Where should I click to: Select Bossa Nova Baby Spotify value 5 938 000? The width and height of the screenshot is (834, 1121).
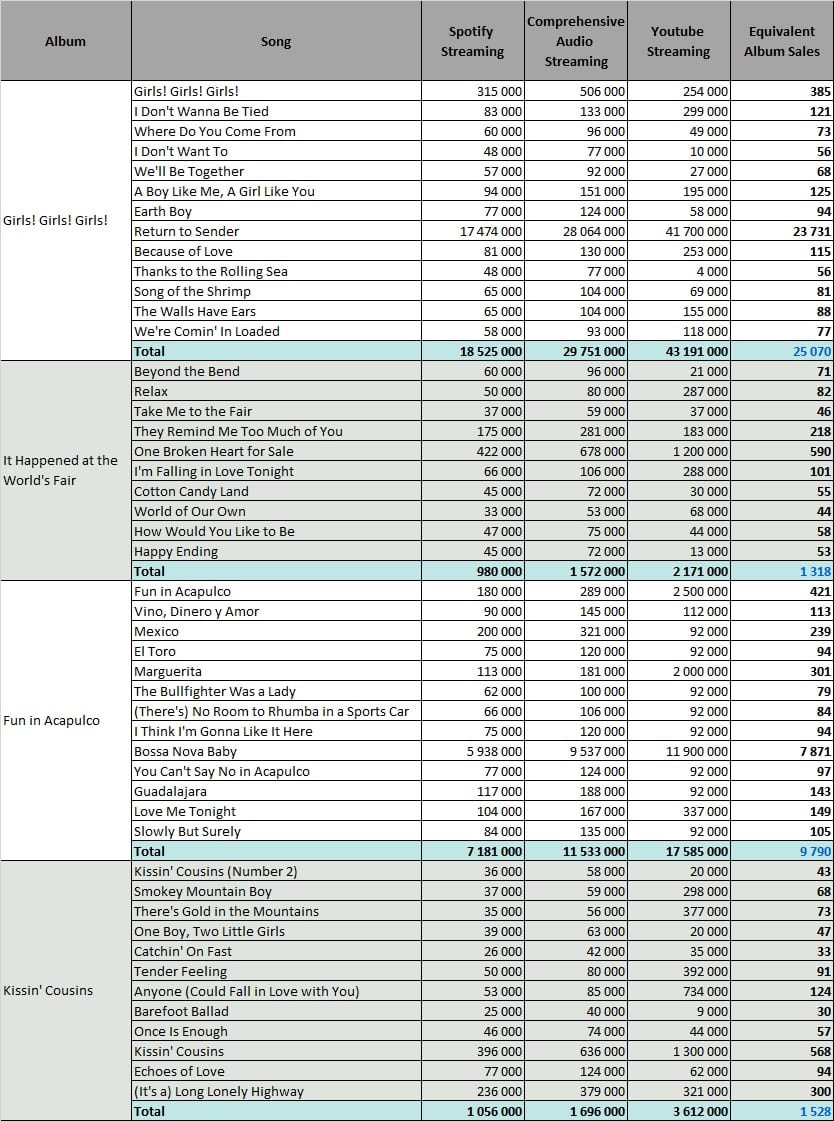pyautogui.click(x=472, y=751)
